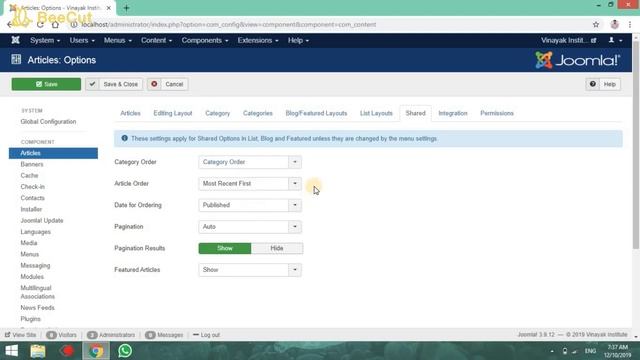Click the Chrome taskbar icon
The image size is (640, 360).
coord(96,351)
